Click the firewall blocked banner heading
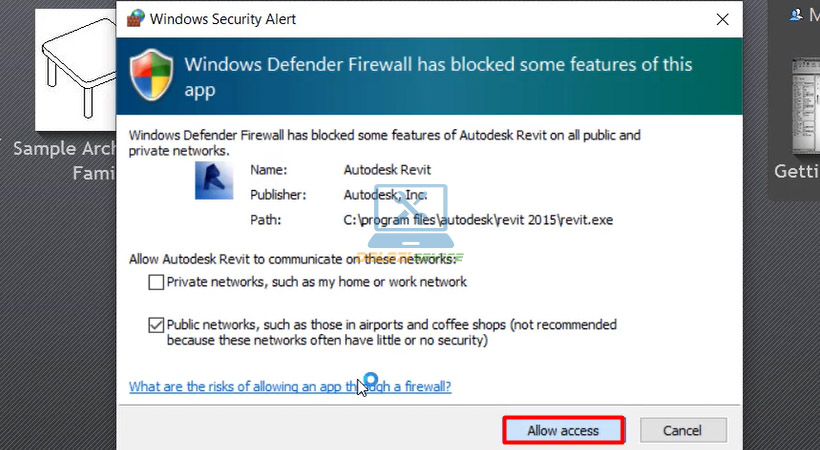 [438, 76]
